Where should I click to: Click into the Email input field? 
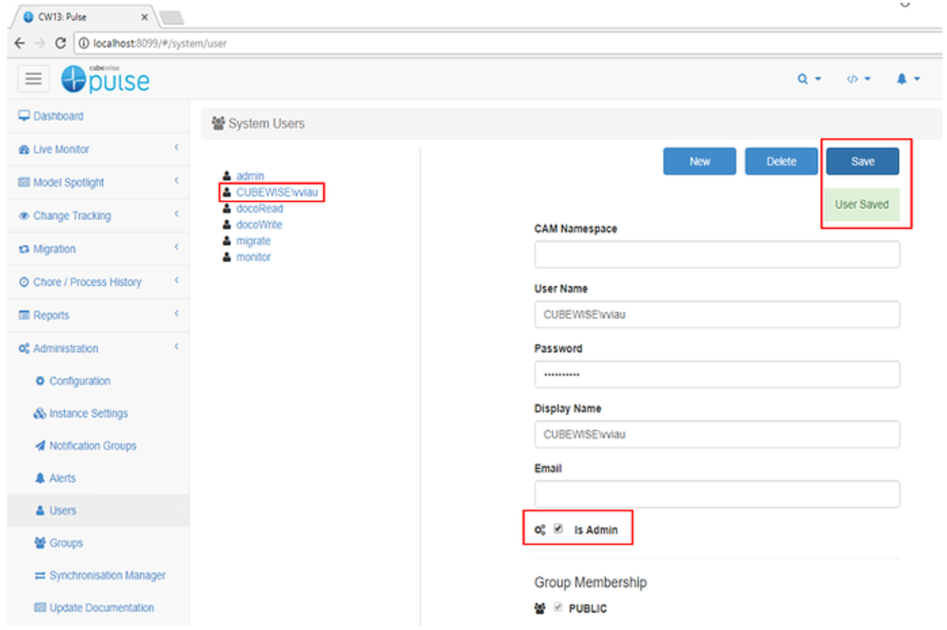(716, 494)
